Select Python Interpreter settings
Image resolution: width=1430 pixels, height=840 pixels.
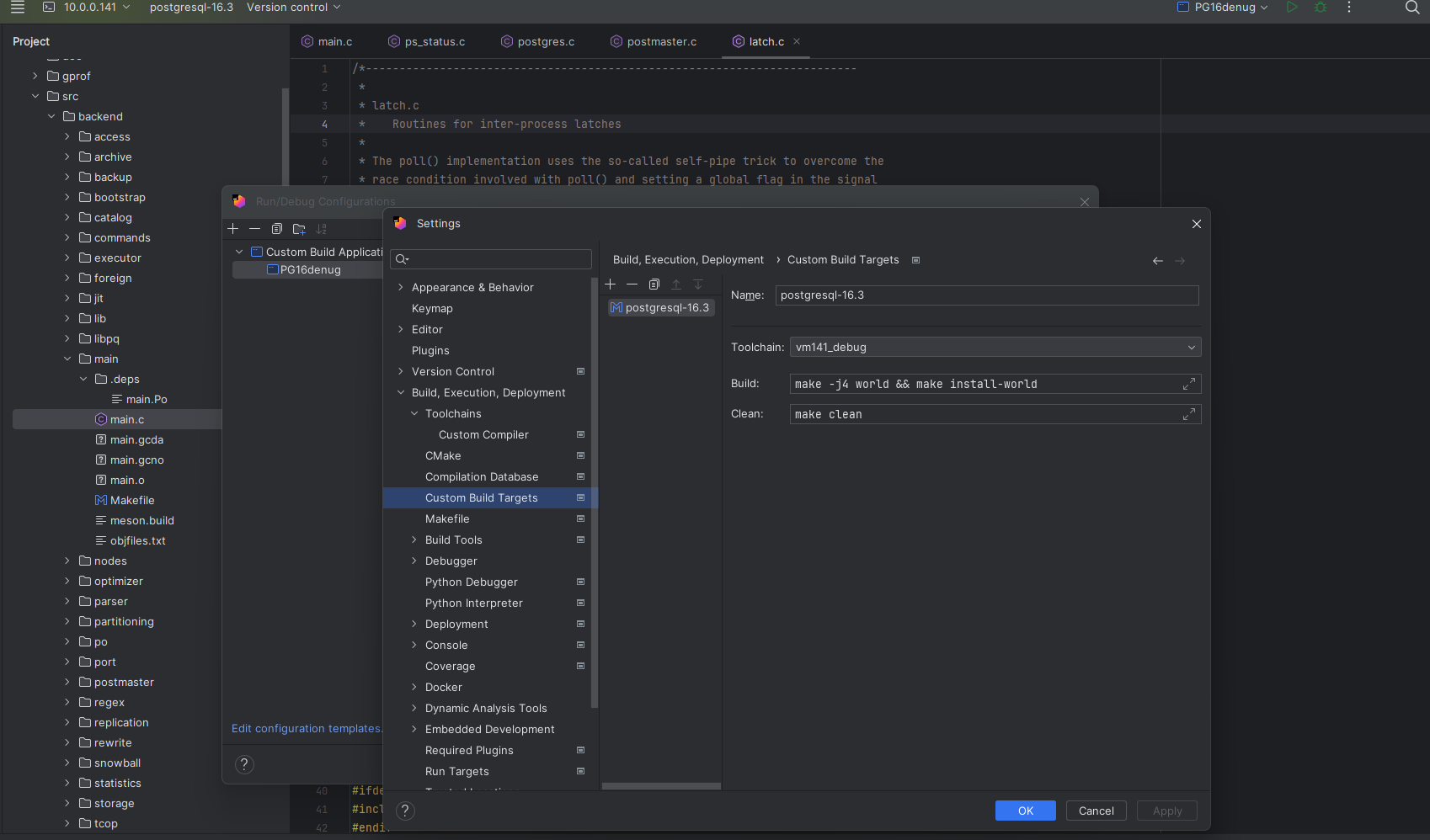coord(474,603)
